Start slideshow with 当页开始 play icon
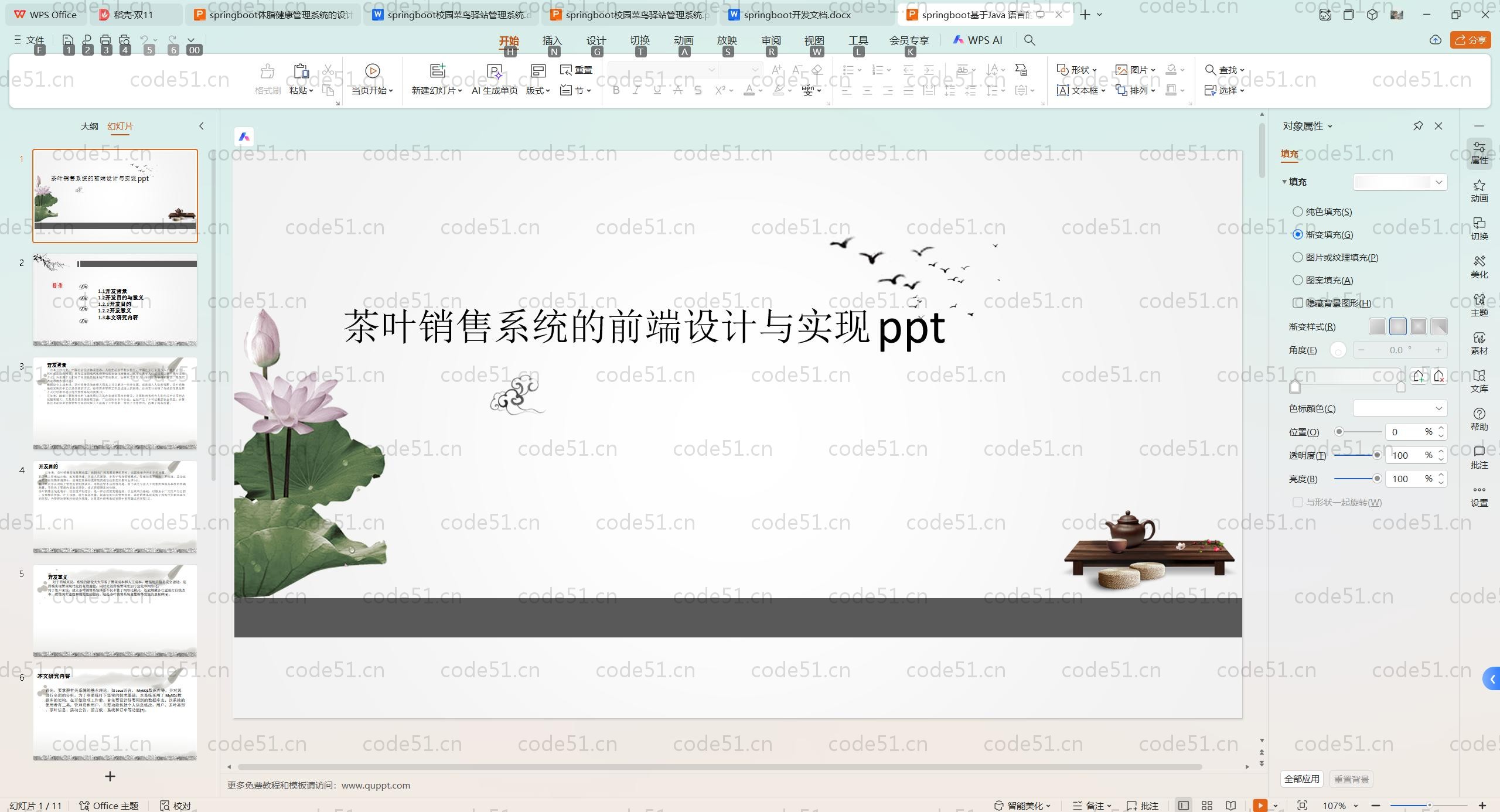Image resolution: width=1500 pixels, height=812 pixels. point(372,71)
